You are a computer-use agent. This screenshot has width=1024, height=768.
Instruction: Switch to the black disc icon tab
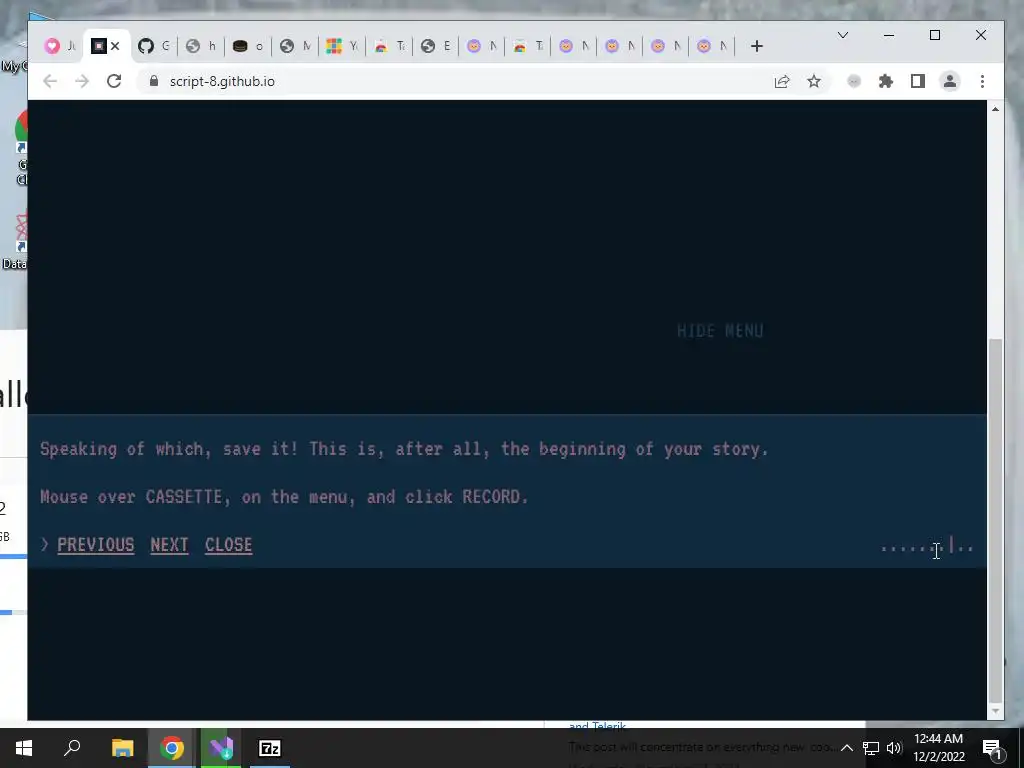pyautogui.click(x=248, y=46)
